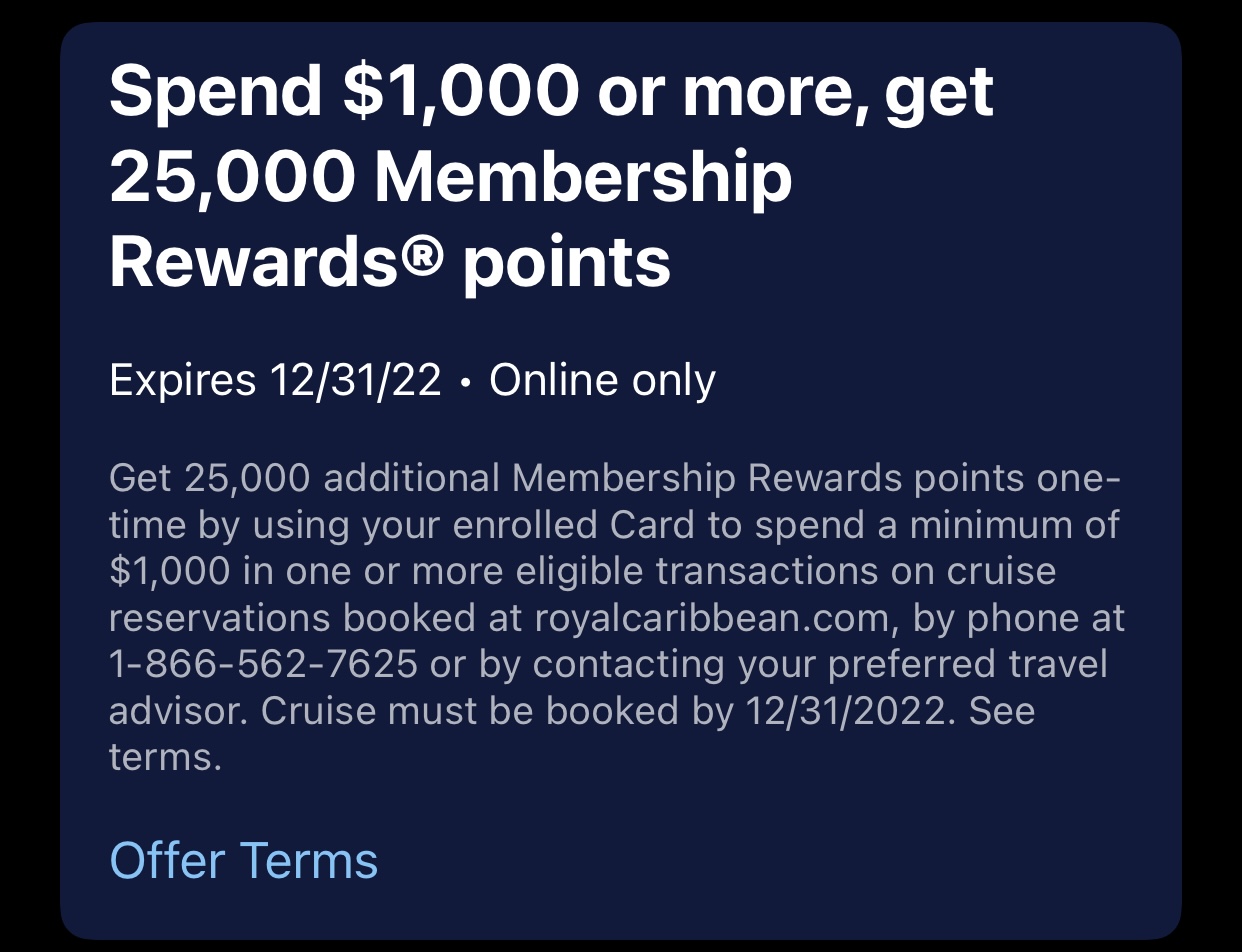Screen dimensions: 1242x952
Task: Click the bullet dot between expiry and Online only
Action: click(465, 383)
